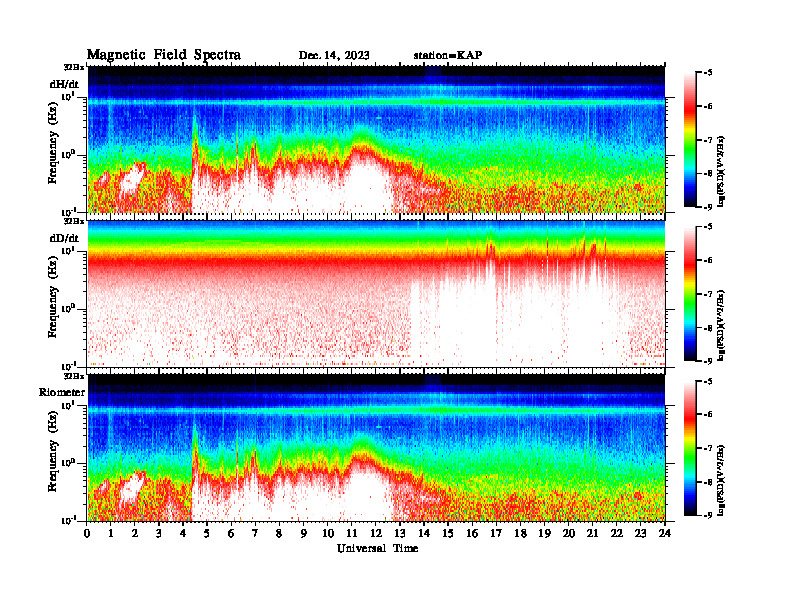Viewport: 792px width, 612px height.
Task: Click the dD/dt panel color bar
Action: point(690,294)
